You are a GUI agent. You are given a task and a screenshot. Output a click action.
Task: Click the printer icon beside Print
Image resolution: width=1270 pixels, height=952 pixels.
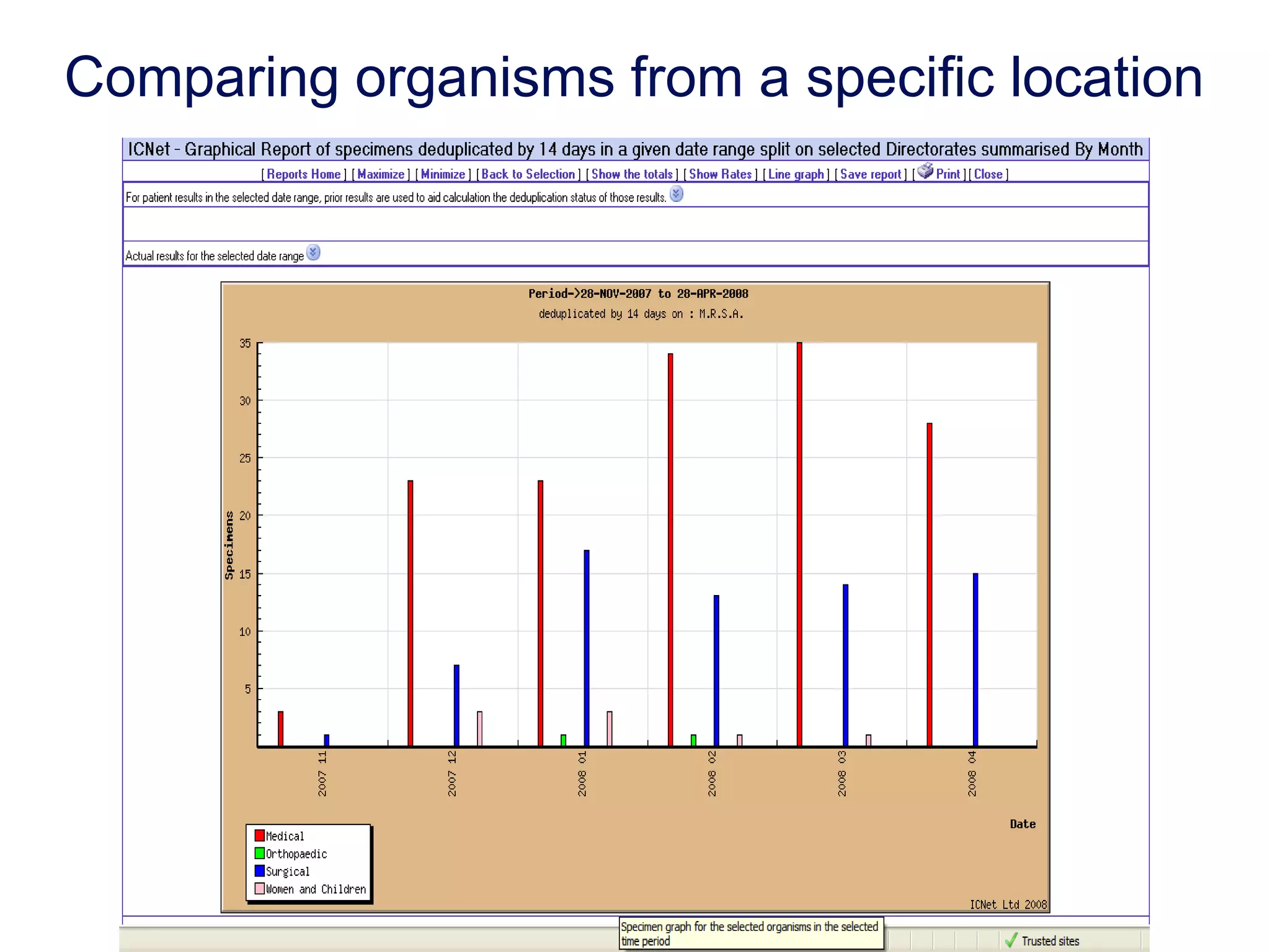925,170
